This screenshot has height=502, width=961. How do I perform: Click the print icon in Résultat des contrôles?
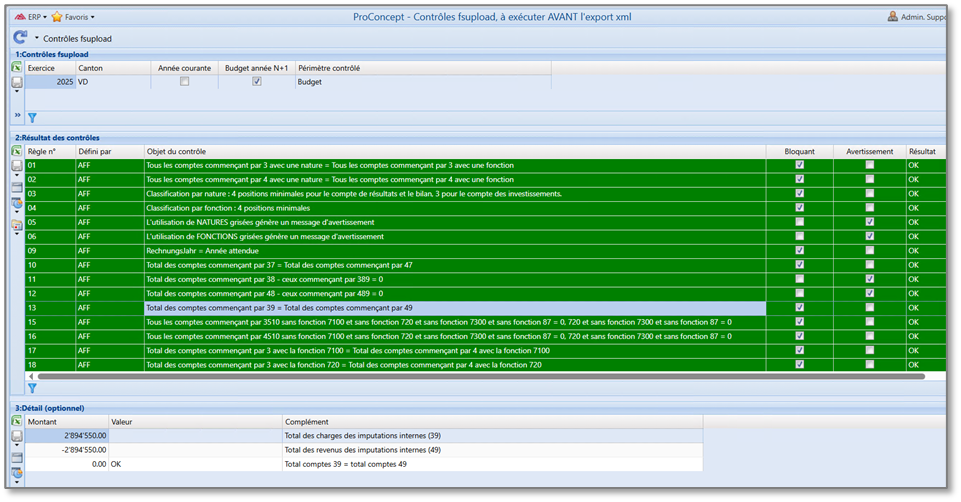point(17,165)
